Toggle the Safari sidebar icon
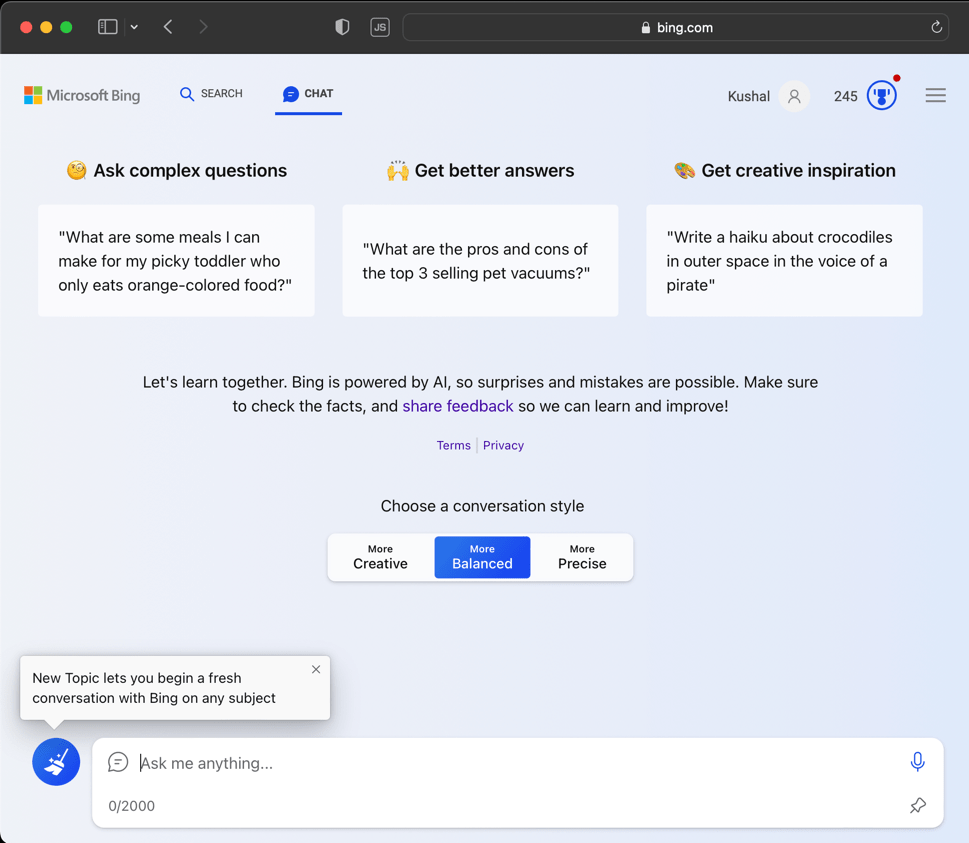This screenshot has width=969, height=843. 108,27
